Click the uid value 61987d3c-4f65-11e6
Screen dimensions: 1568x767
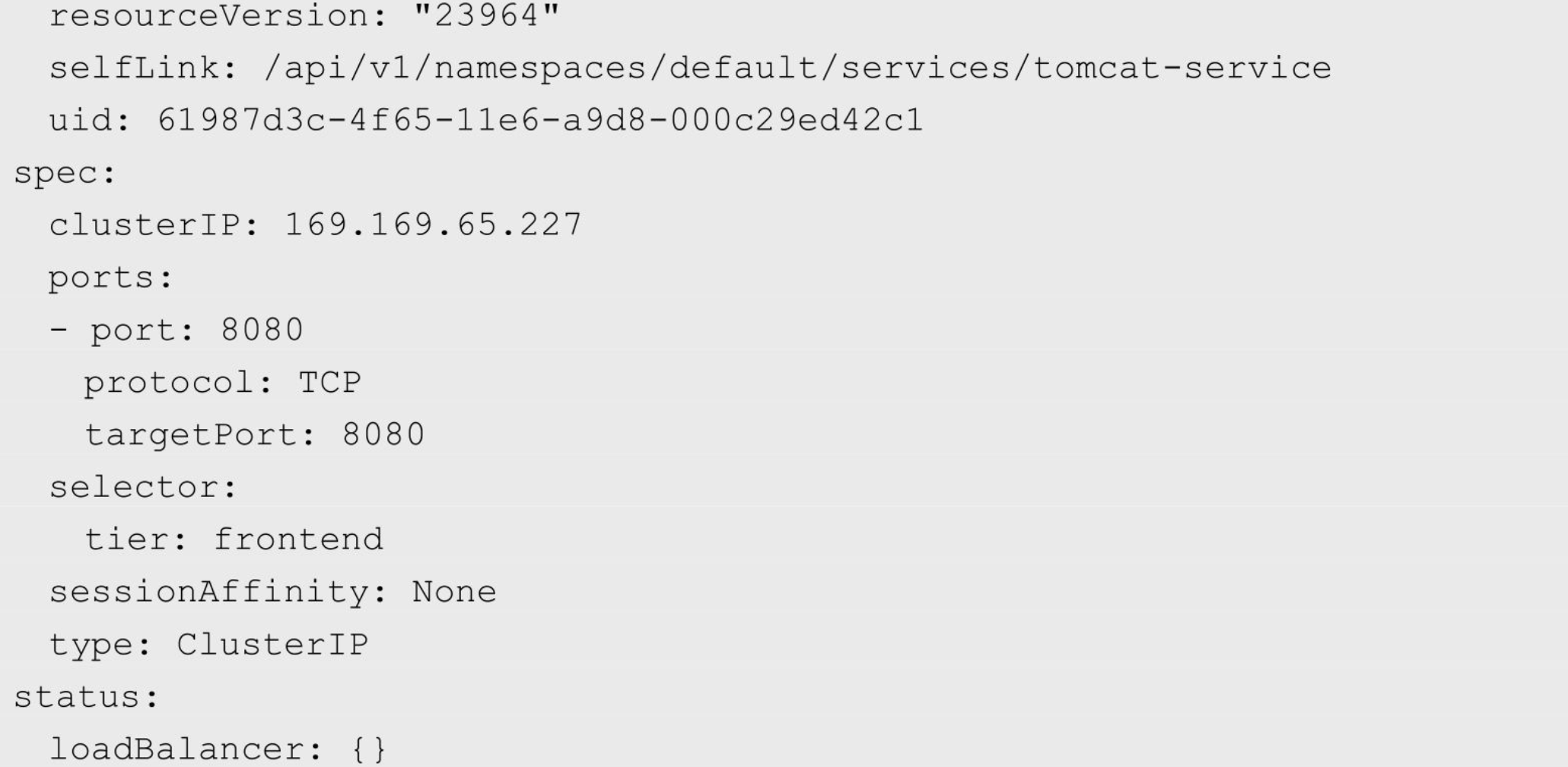coord(540,120)
